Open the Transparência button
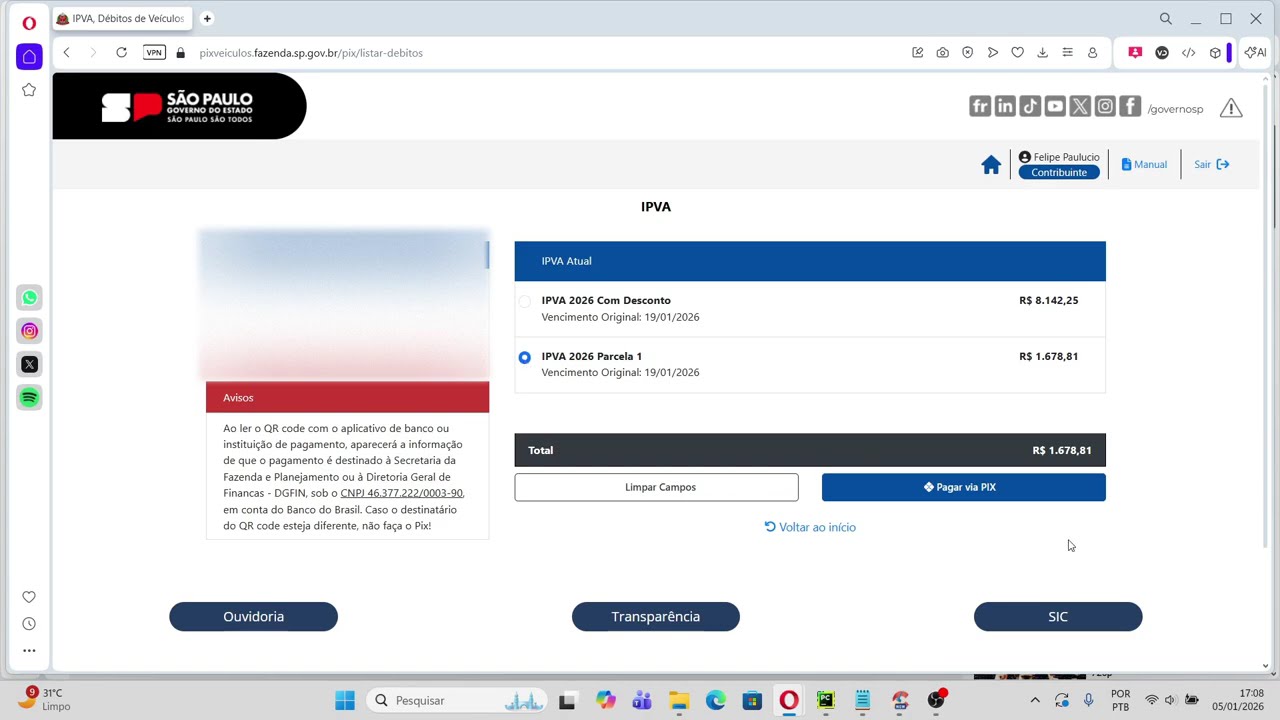The width and height of the screenshot is (1280, 720). [656, 617]
